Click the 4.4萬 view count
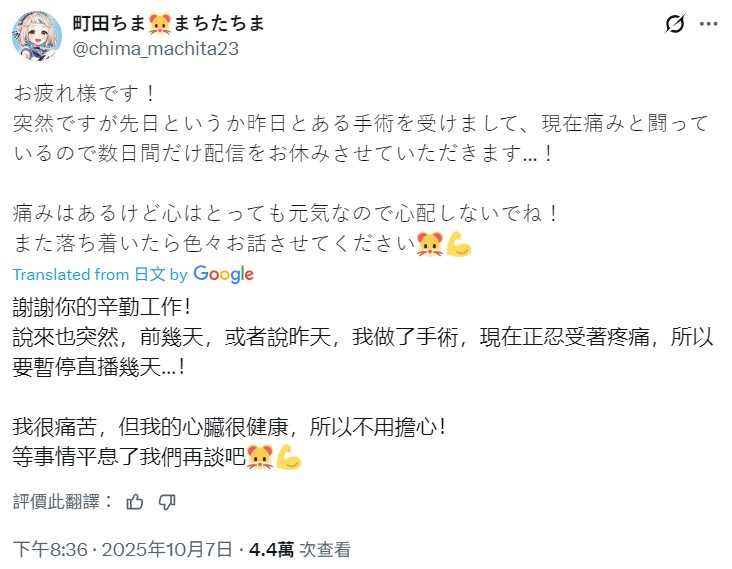Viewport: 732px width, 569px height. point(271,549)
